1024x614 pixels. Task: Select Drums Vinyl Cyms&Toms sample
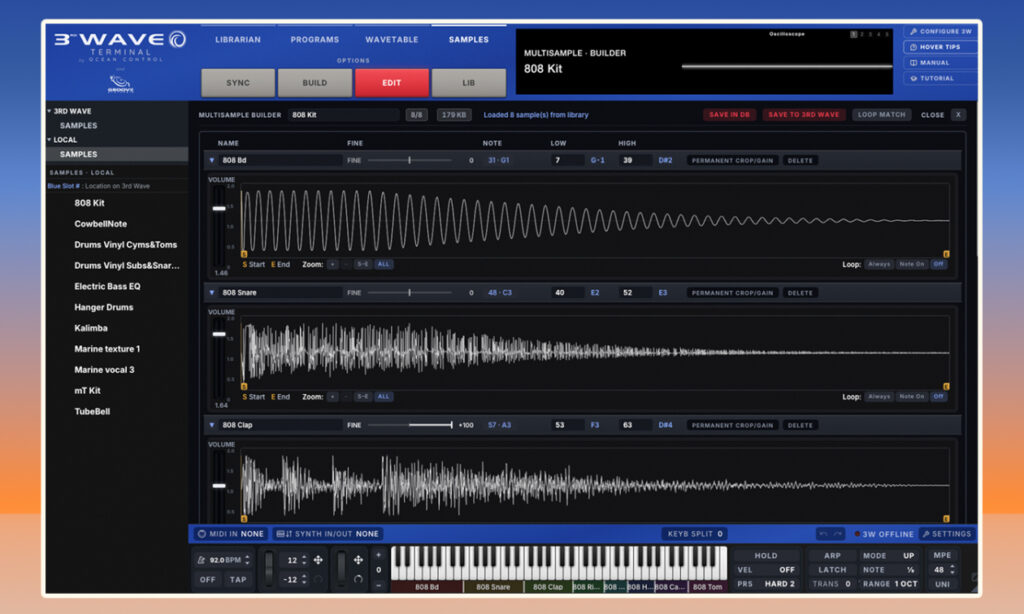tap(125, 245)
